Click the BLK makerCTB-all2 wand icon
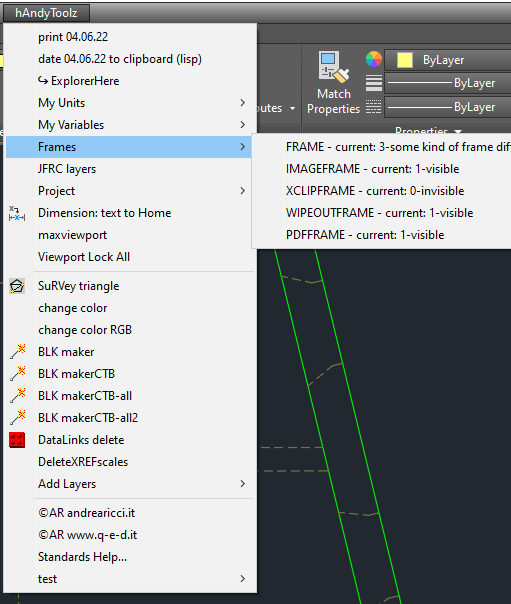511x604 pixels. point(18,418)
